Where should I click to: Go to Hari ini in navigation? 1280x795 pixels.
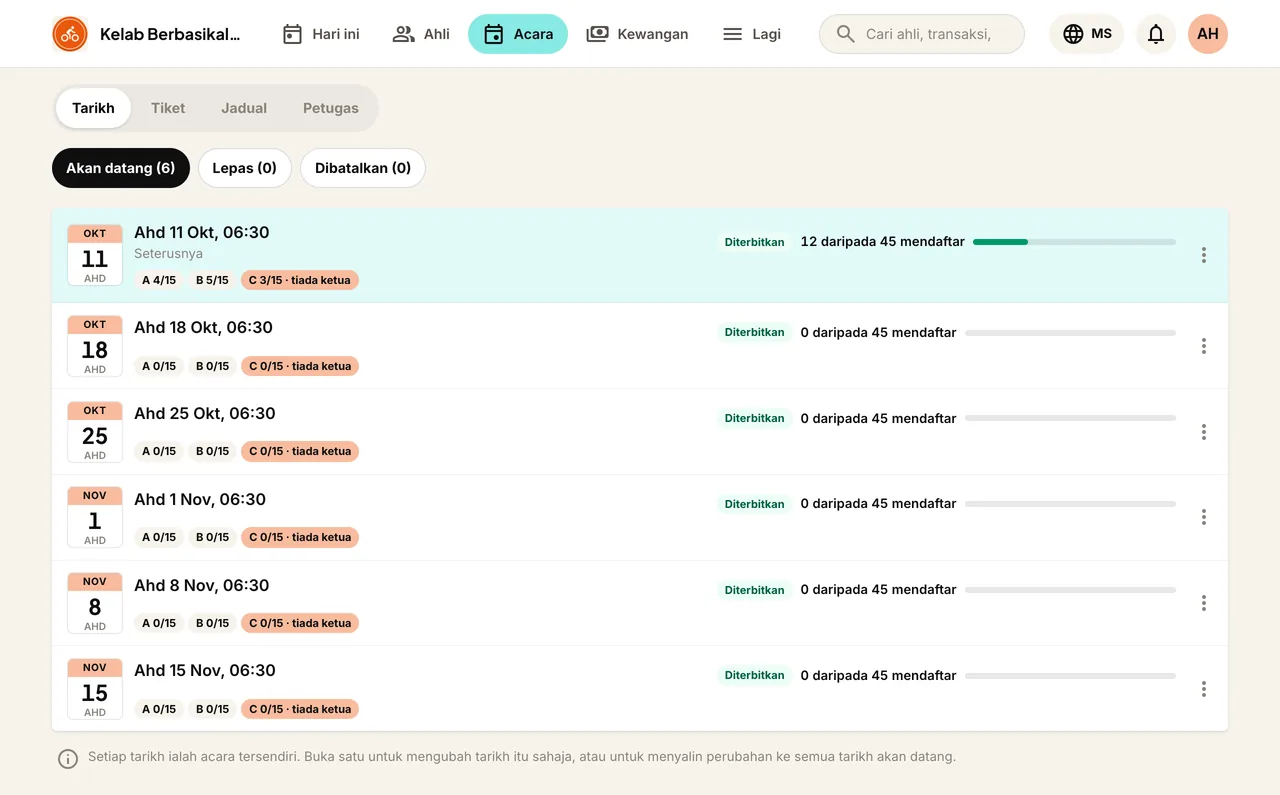click(321, 34)
